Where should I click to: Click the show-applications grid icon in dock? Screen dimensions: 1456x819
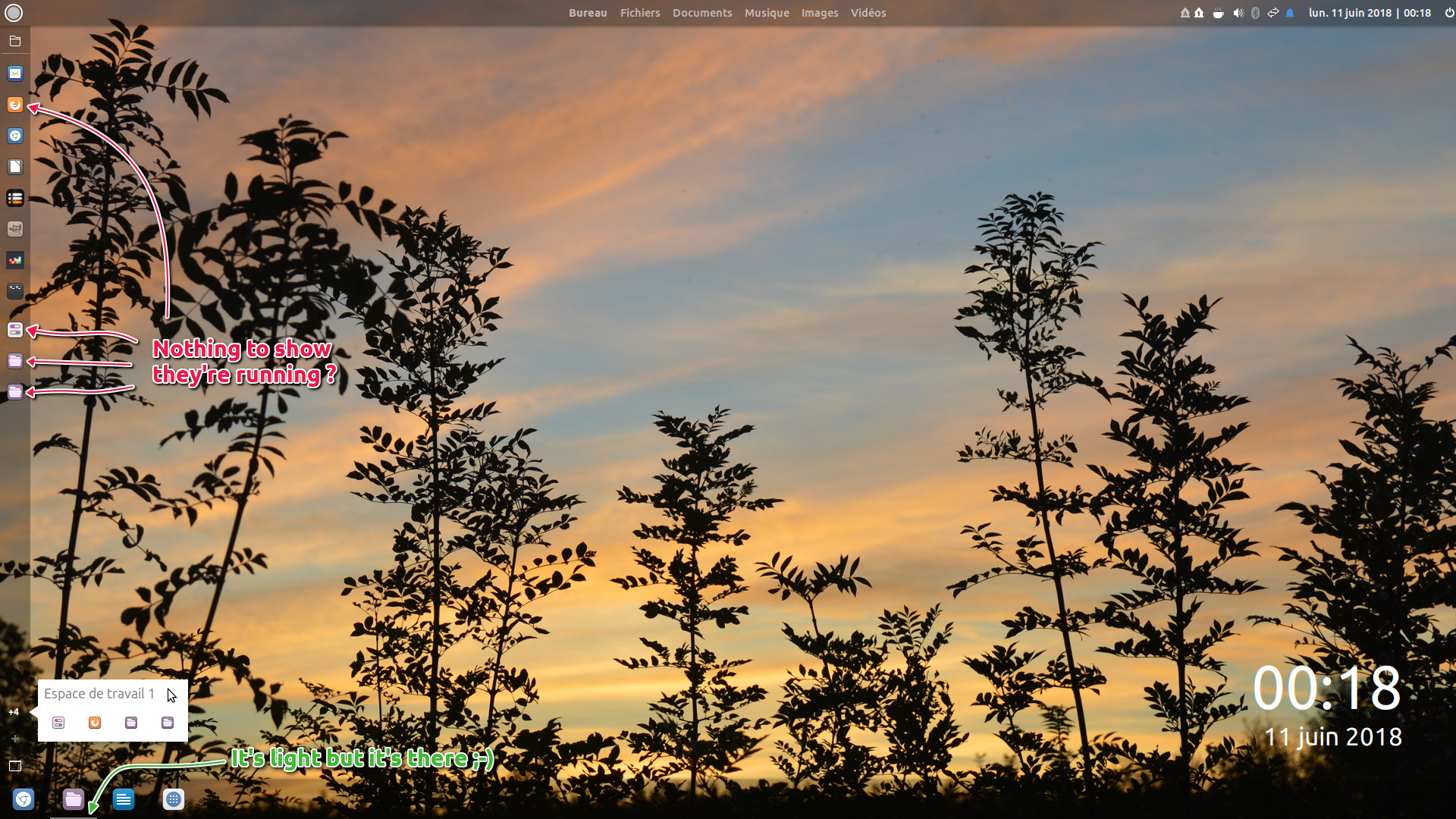tap(174, 799)
